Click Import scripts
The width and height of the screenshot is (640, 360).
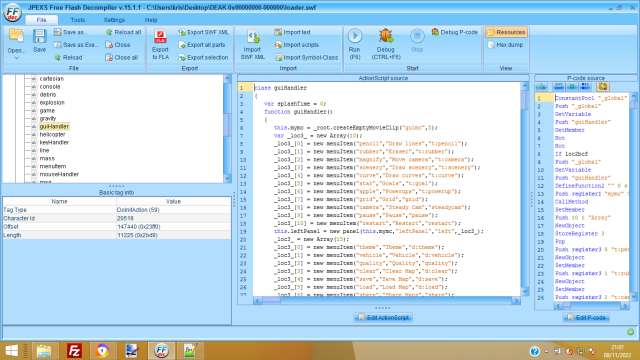(x=297, y=45)
